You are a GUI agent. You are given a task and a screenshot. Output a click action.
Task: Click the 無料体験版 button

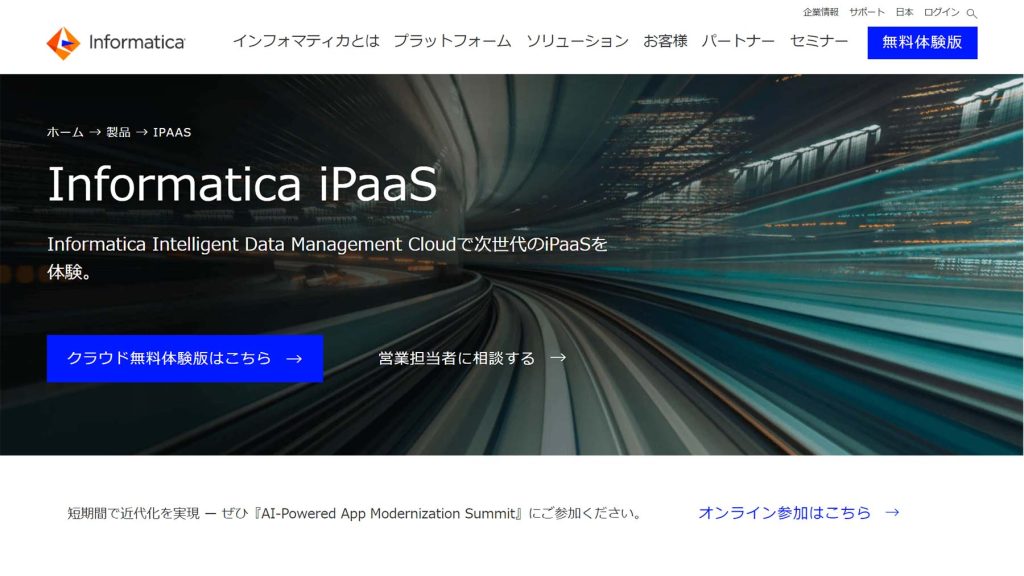pyautogui.click(x=921, y=42)
